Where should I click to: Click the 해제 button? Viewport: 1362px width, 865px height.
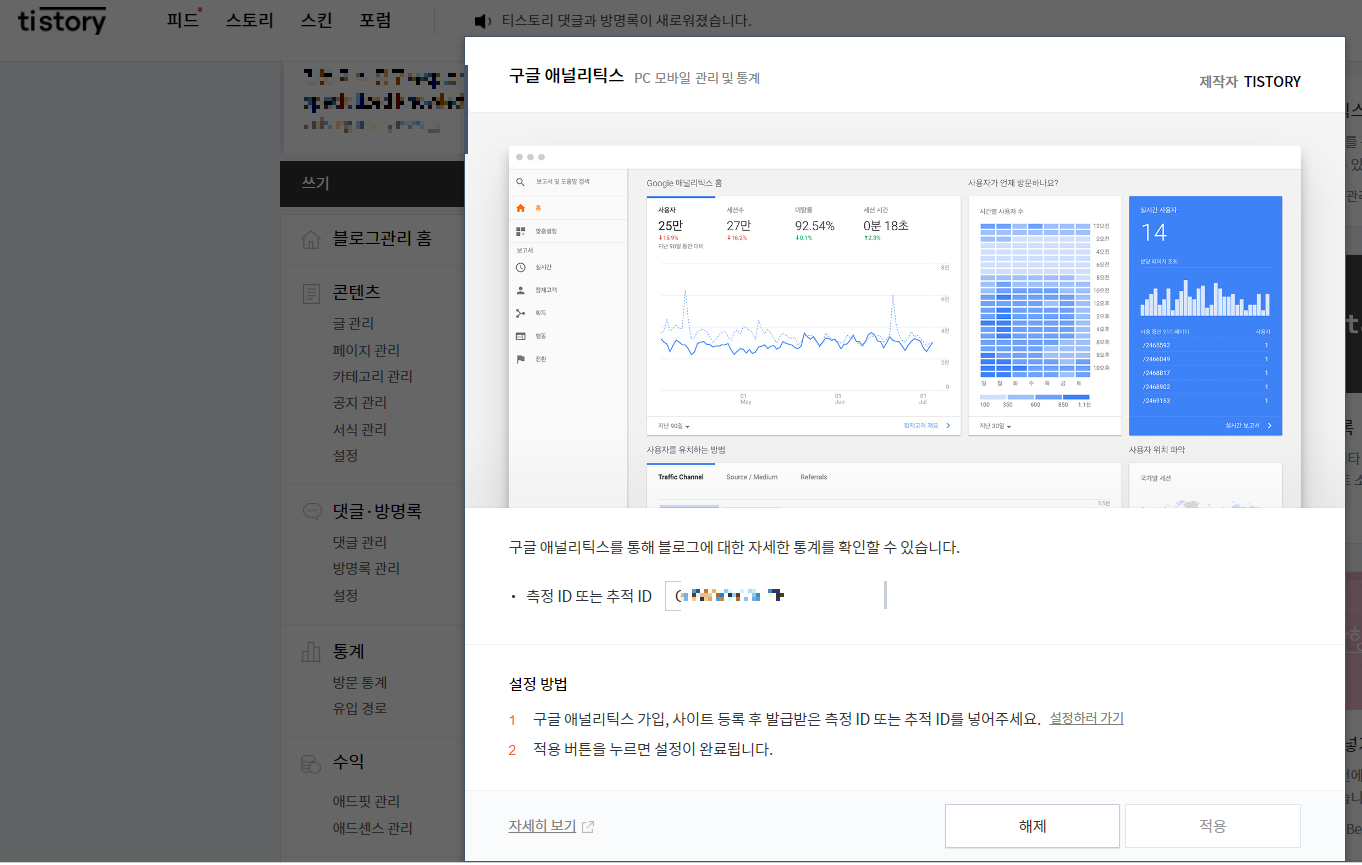click(x=1032, y=826)
